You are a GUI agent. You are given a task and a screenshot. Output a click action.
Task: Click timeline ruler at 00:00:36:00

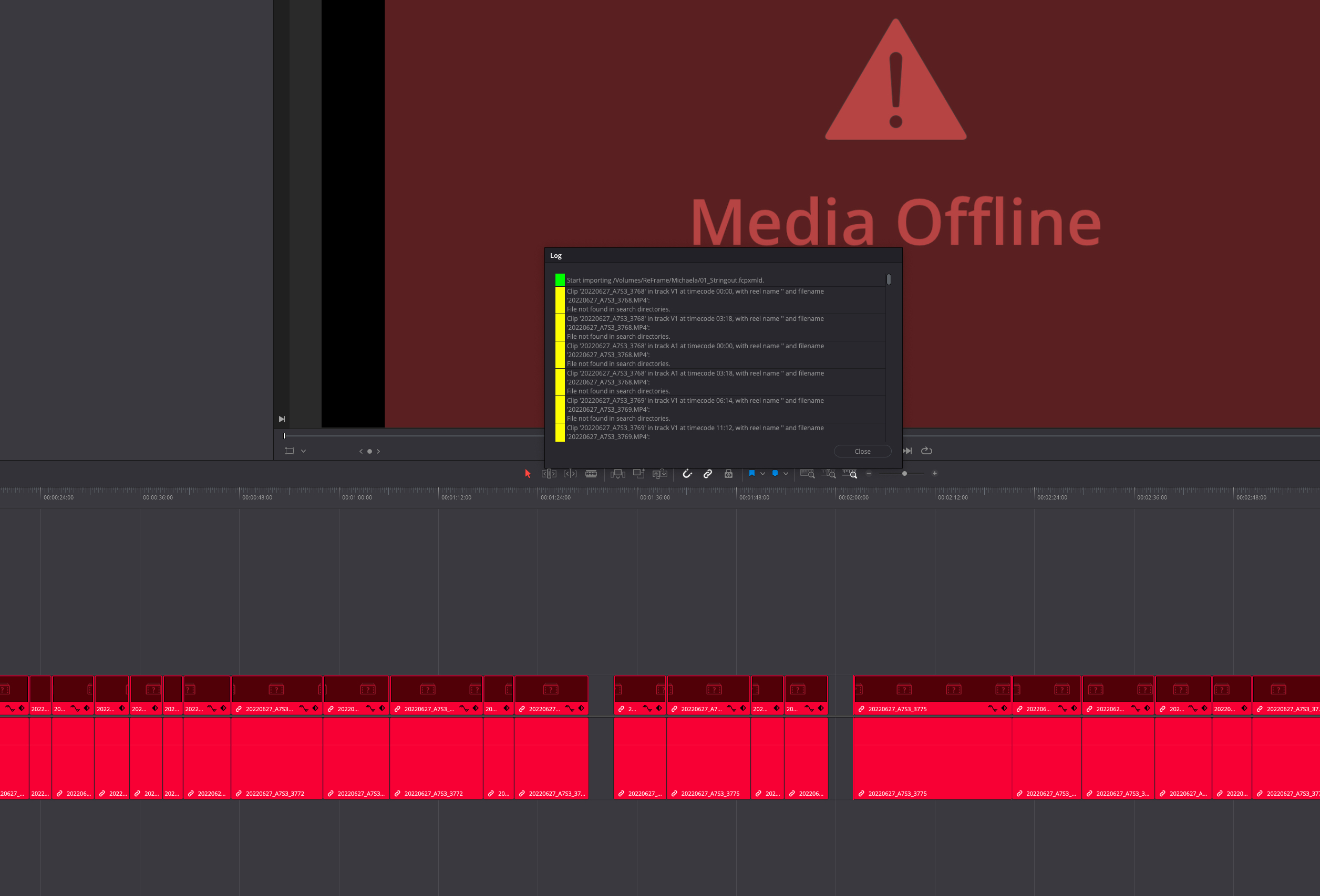click(158, 497)
